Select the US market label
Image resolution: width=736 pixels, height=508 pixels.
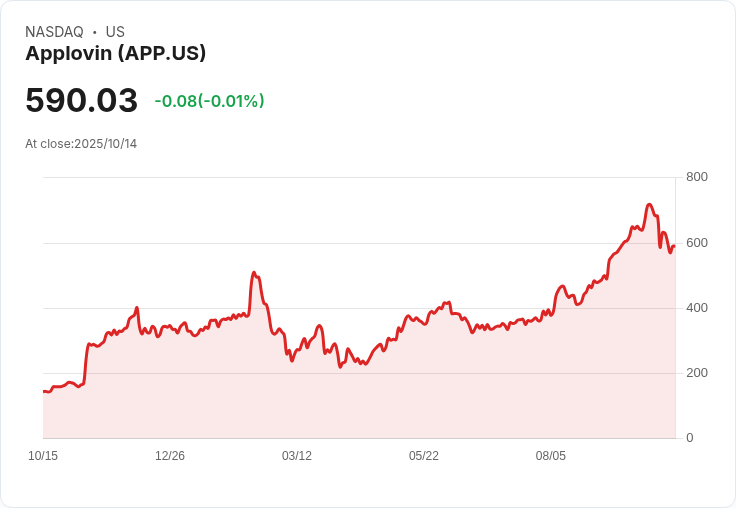click(115, 32)
